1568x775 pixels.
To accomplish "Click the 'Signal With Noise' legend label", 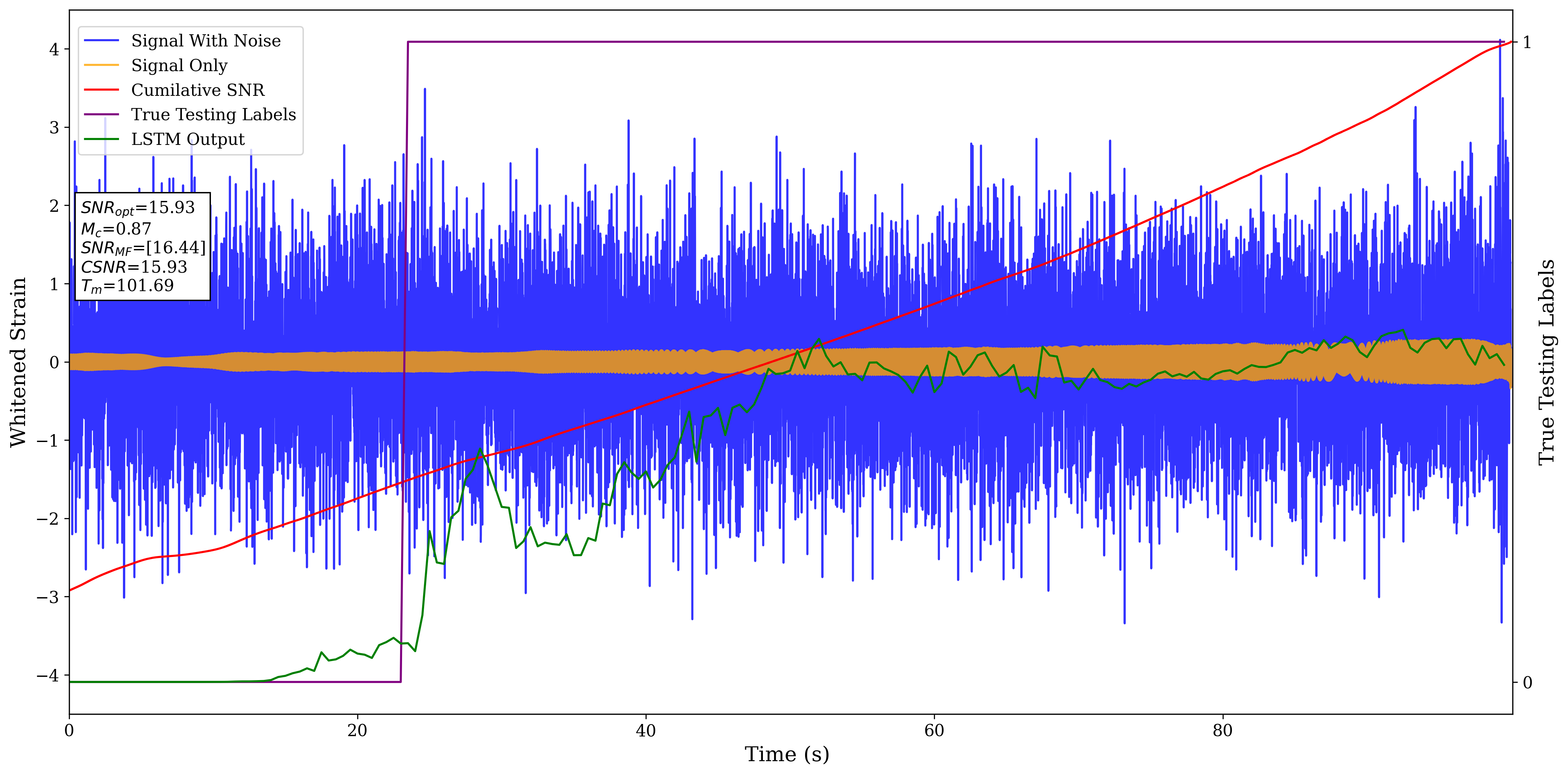I will 206,41.
